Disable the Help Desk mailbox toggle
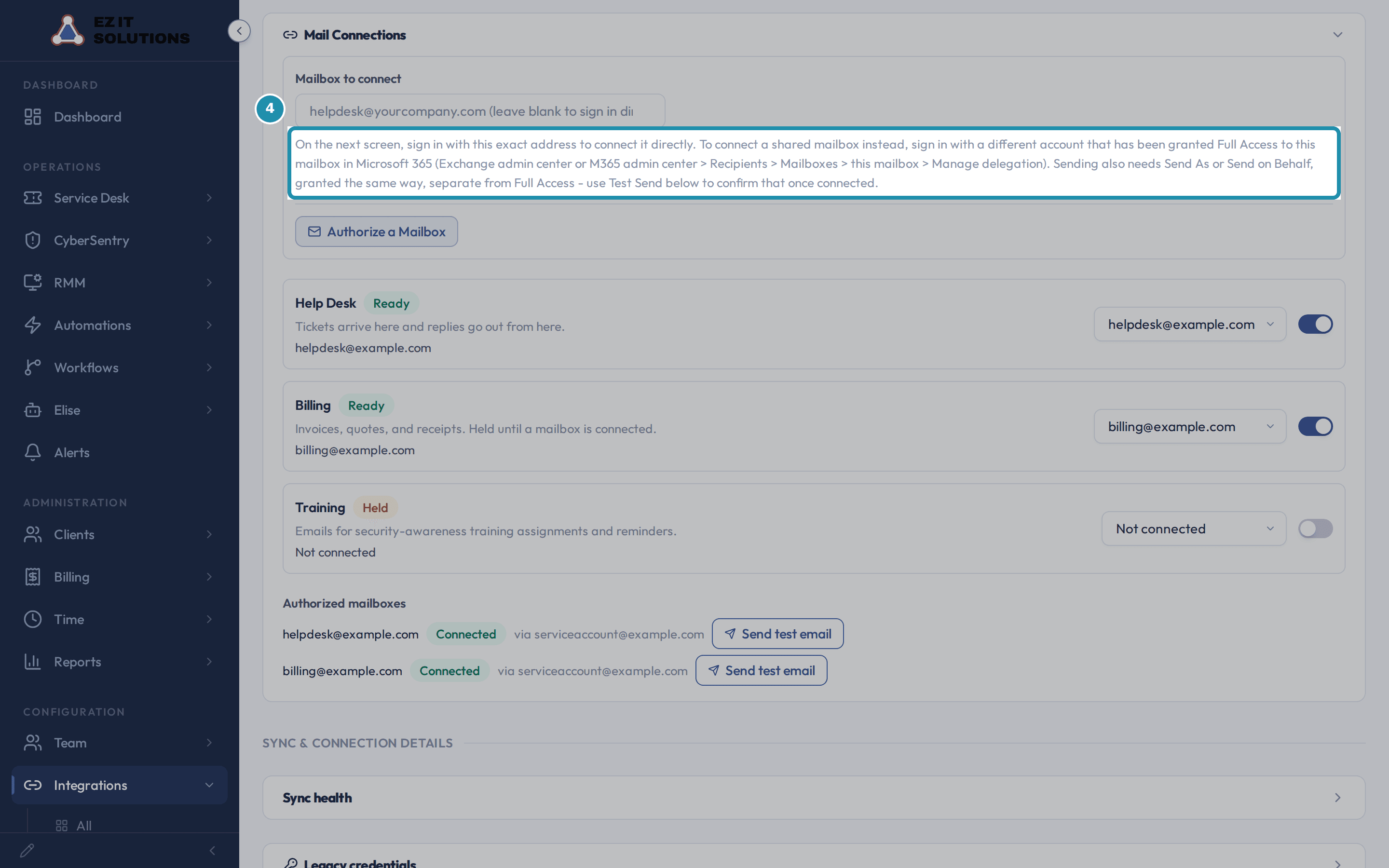This screenshot has height=868, width=1389. point(1315,325)
